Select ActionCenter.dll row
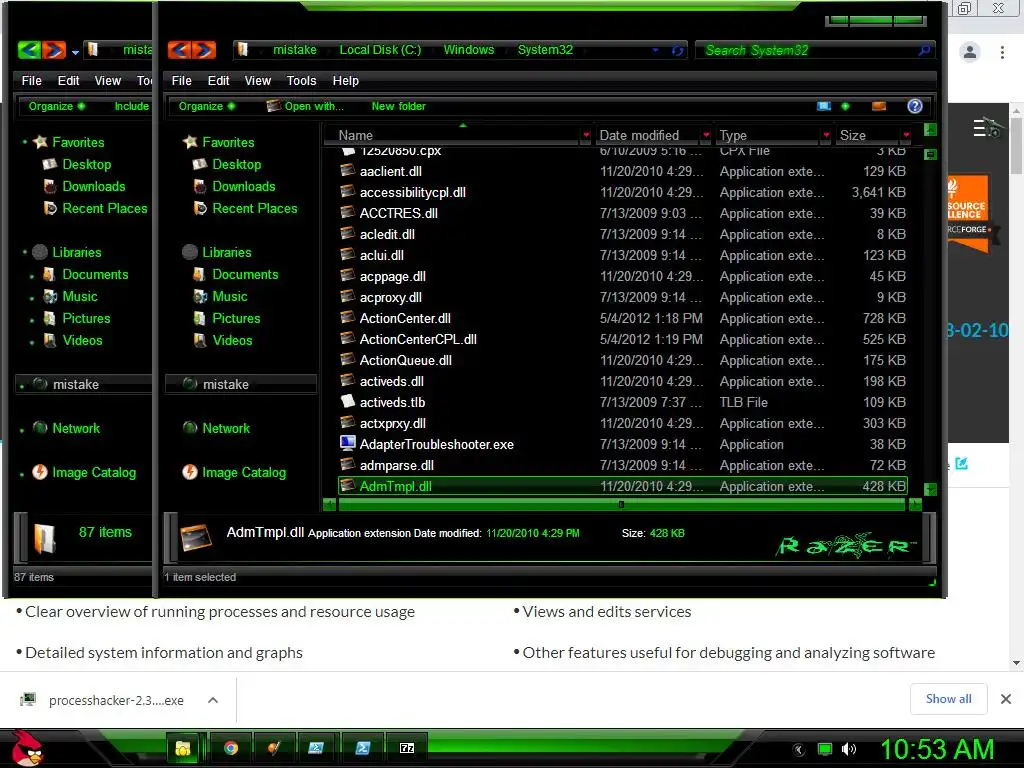This screenshot has height=768, width=1024. pyautogui.click(x=622, y=318)
